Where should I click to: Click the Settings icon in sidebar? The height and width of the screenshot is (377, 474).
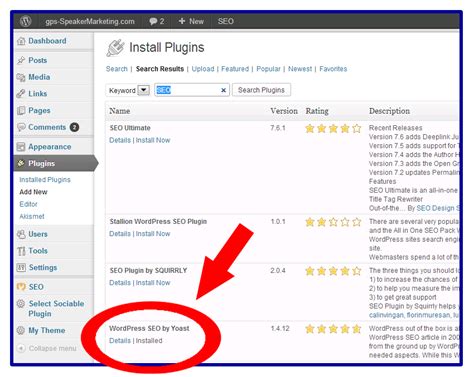[x=21, y=267]
